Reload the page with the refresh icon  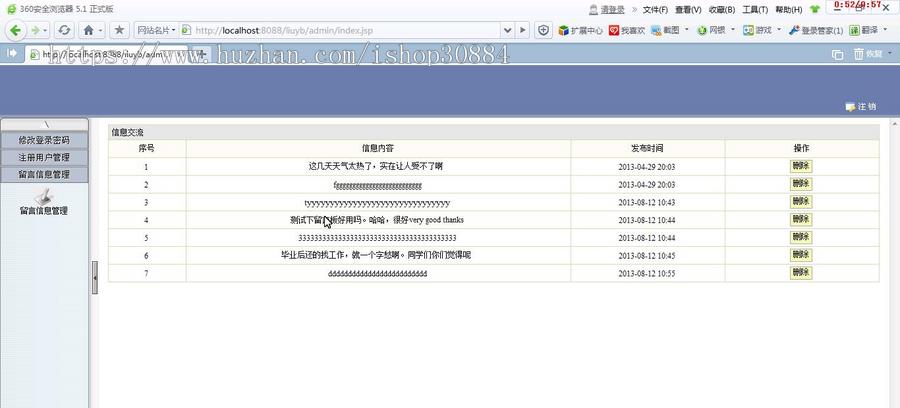pyautogui.click(x=64, y=30)
